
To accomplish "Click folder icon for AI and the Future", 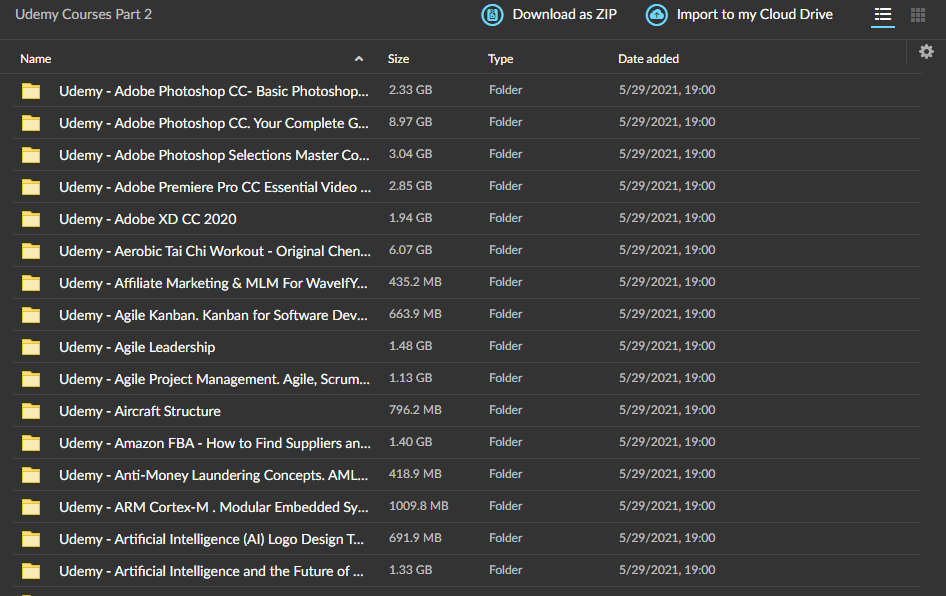I will [31, 570].
